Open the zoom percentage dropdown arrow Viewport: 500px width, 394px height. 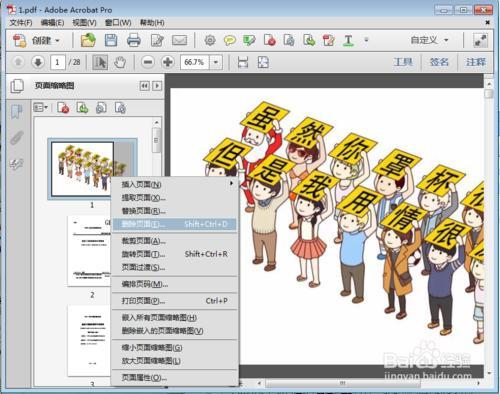point(216,62)
